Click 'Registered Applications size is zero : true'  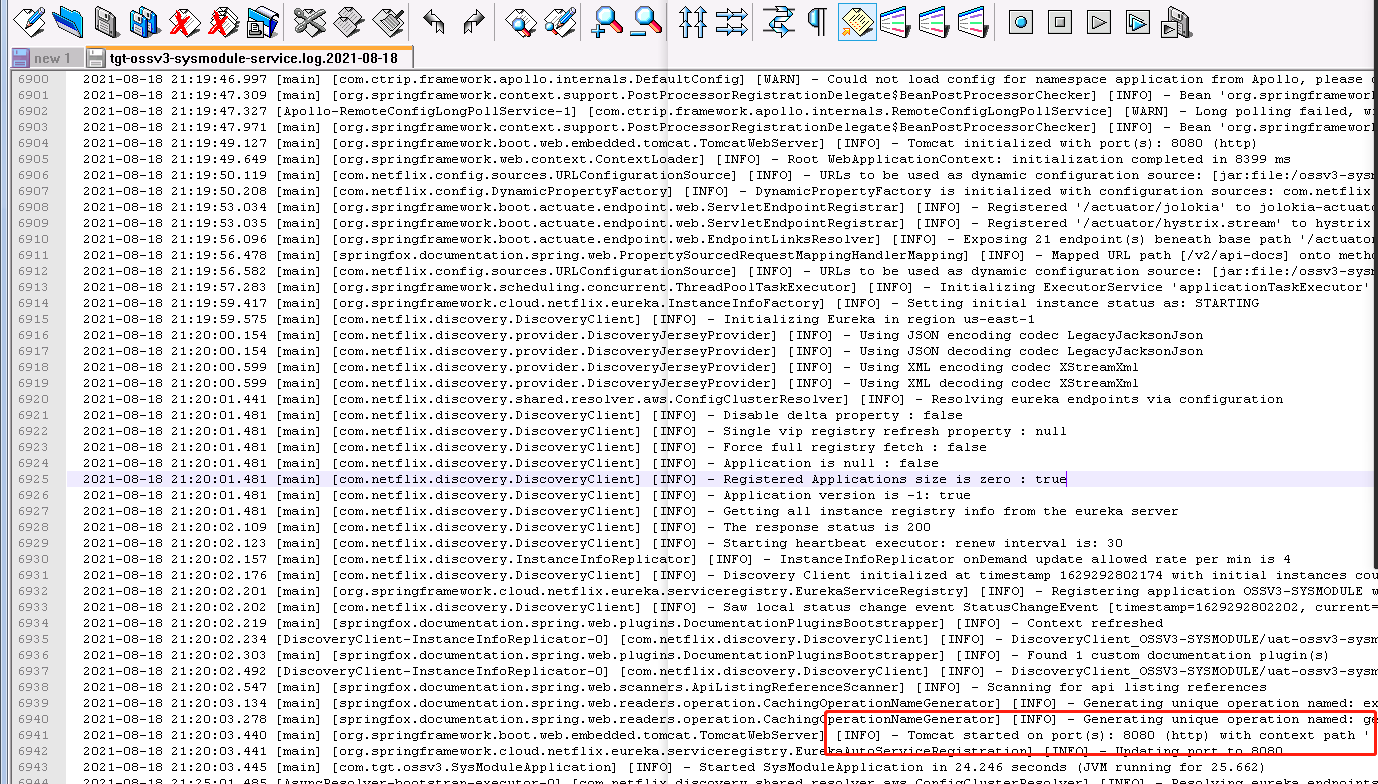tap(895, 479)
